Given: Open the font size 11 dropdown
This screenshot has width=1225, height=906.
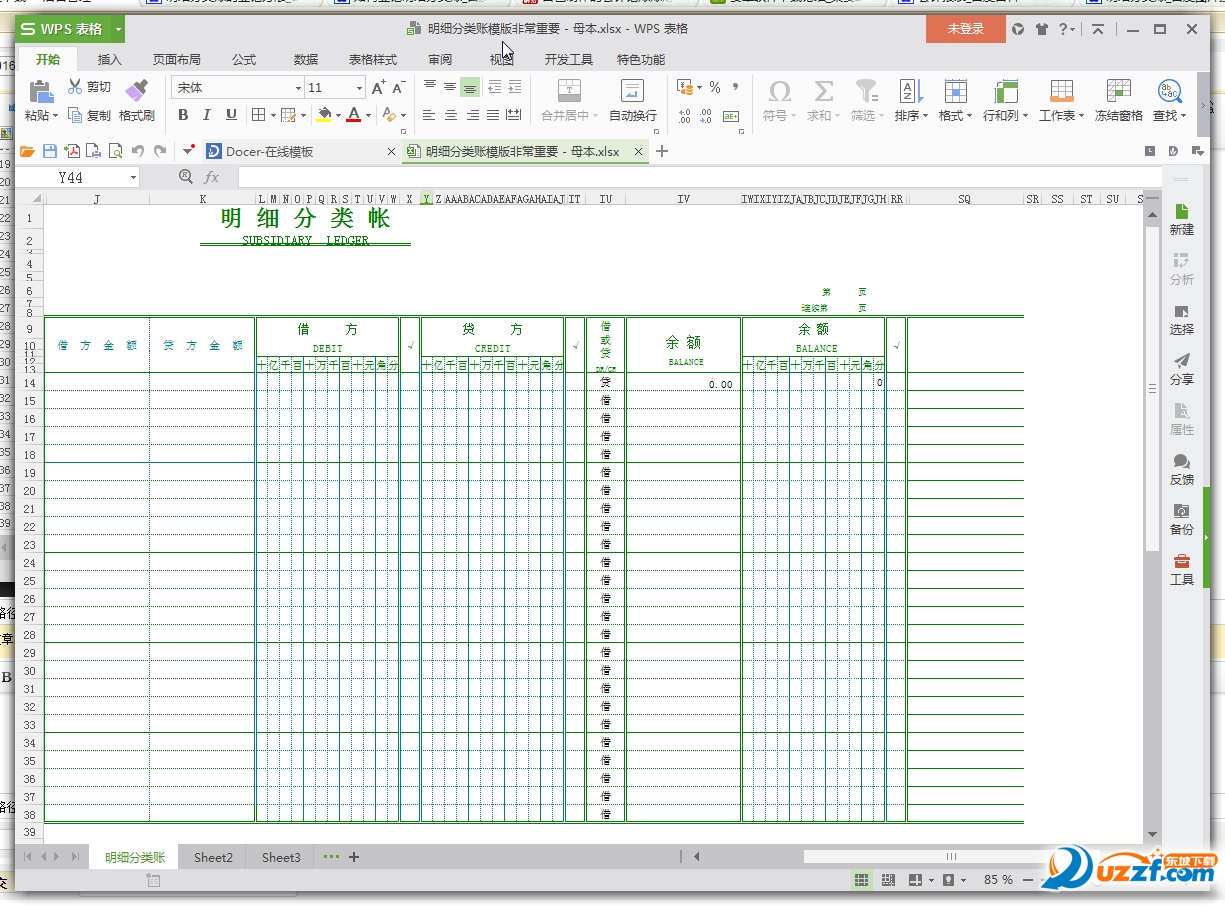Looking at the screenshot, I should (x=359, y=88).
